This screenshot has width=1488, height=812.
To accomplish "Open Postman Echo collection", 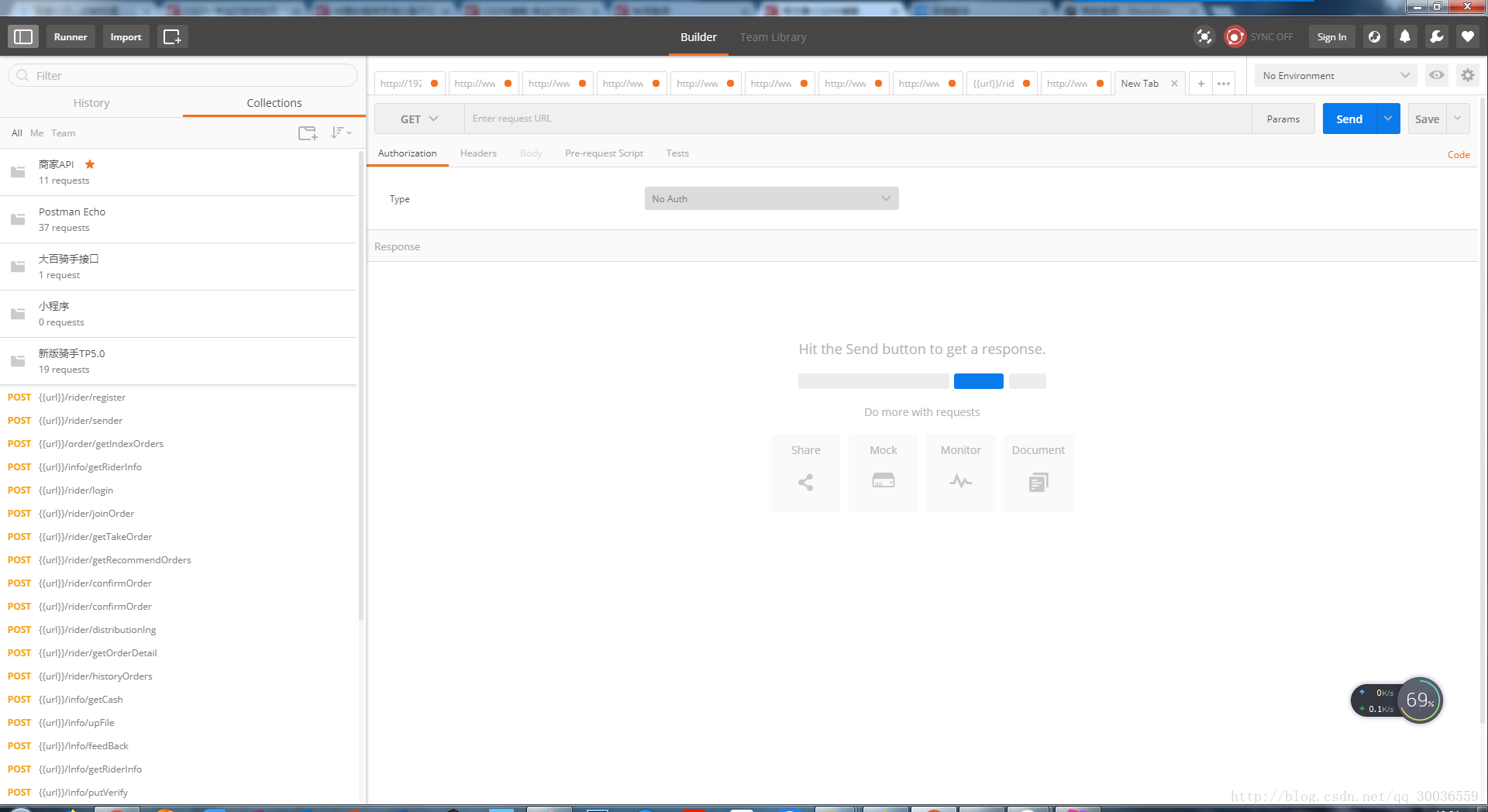I will click(x=178, y=219).
